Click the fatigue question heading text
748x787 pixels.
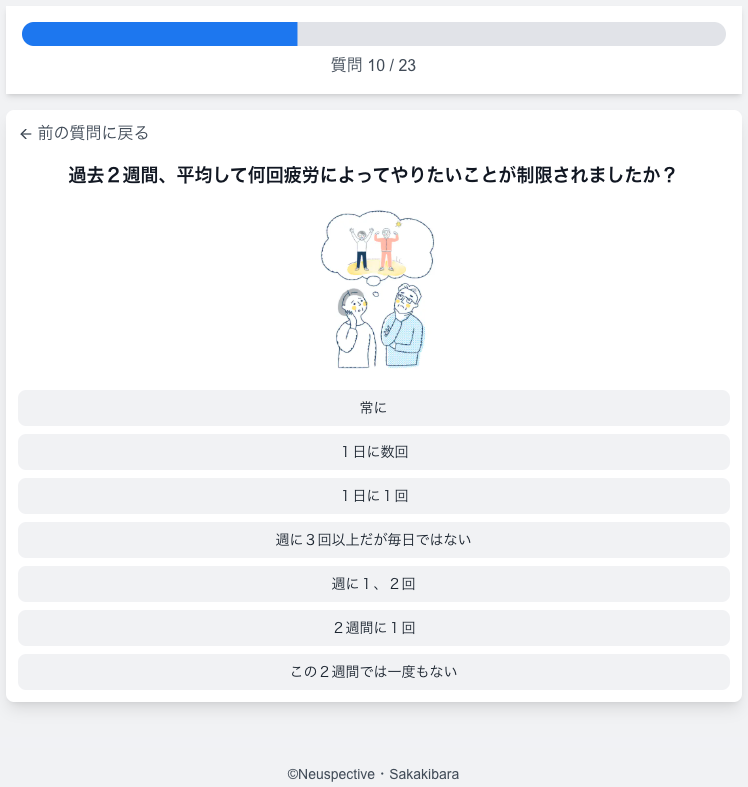point(372,175)
